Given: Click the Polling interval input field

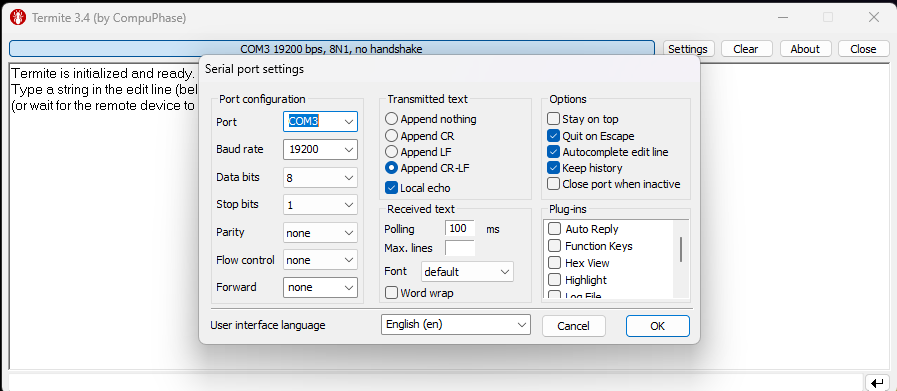Looking at the screenshot, I should [460, 228].
